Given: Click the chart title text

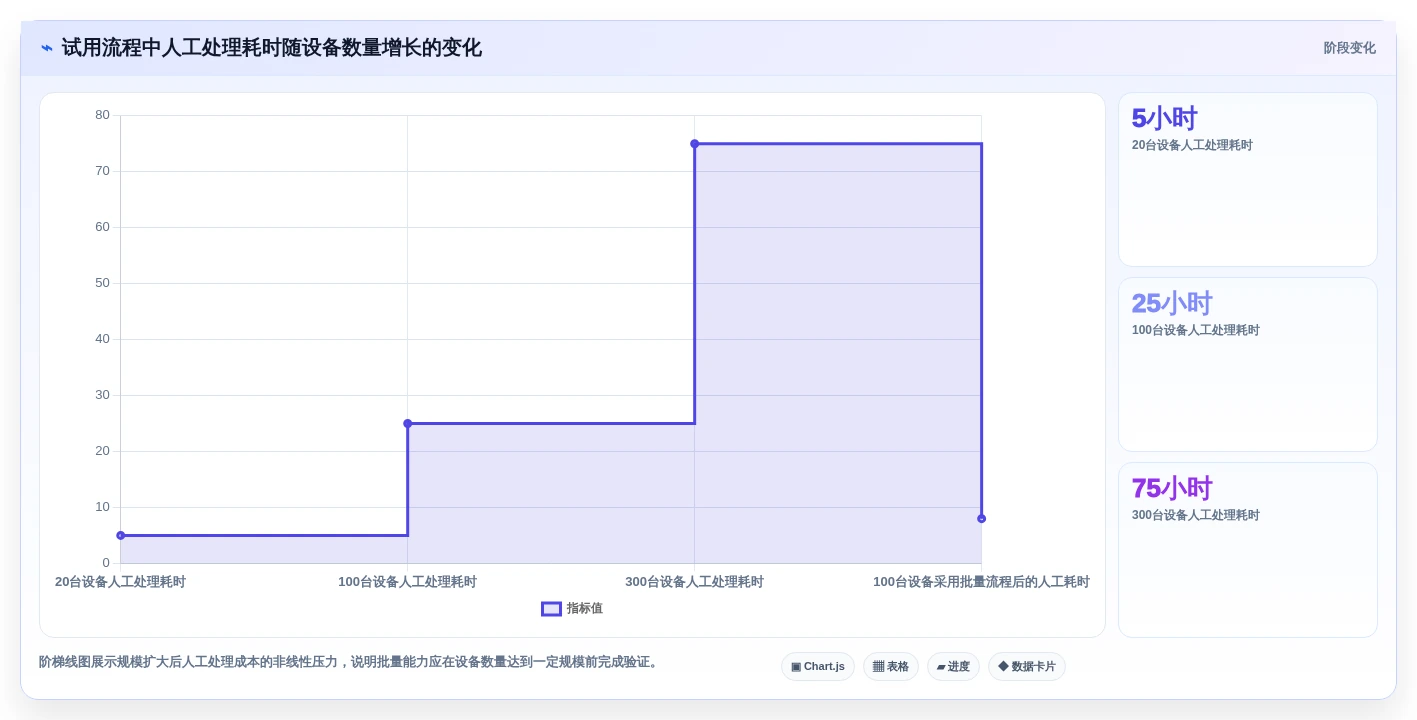Looking at the screenshot, I should click(x=271, y=48).
